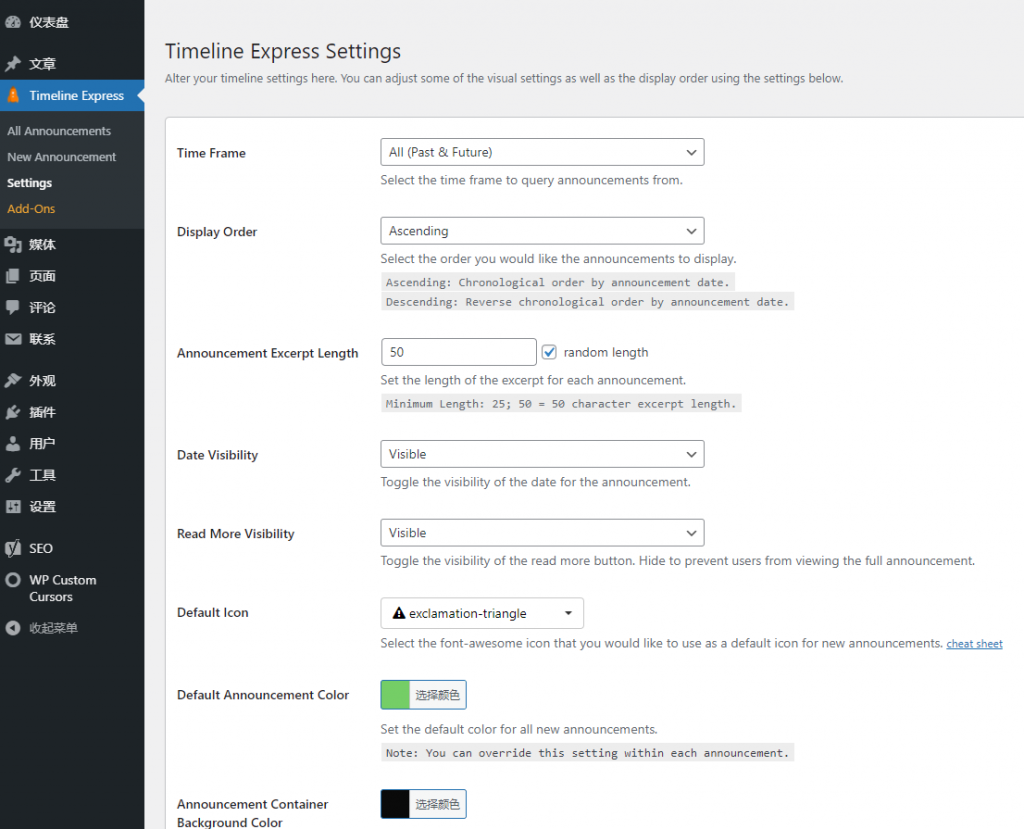Click the 外观 menu label

click(42, 381)
